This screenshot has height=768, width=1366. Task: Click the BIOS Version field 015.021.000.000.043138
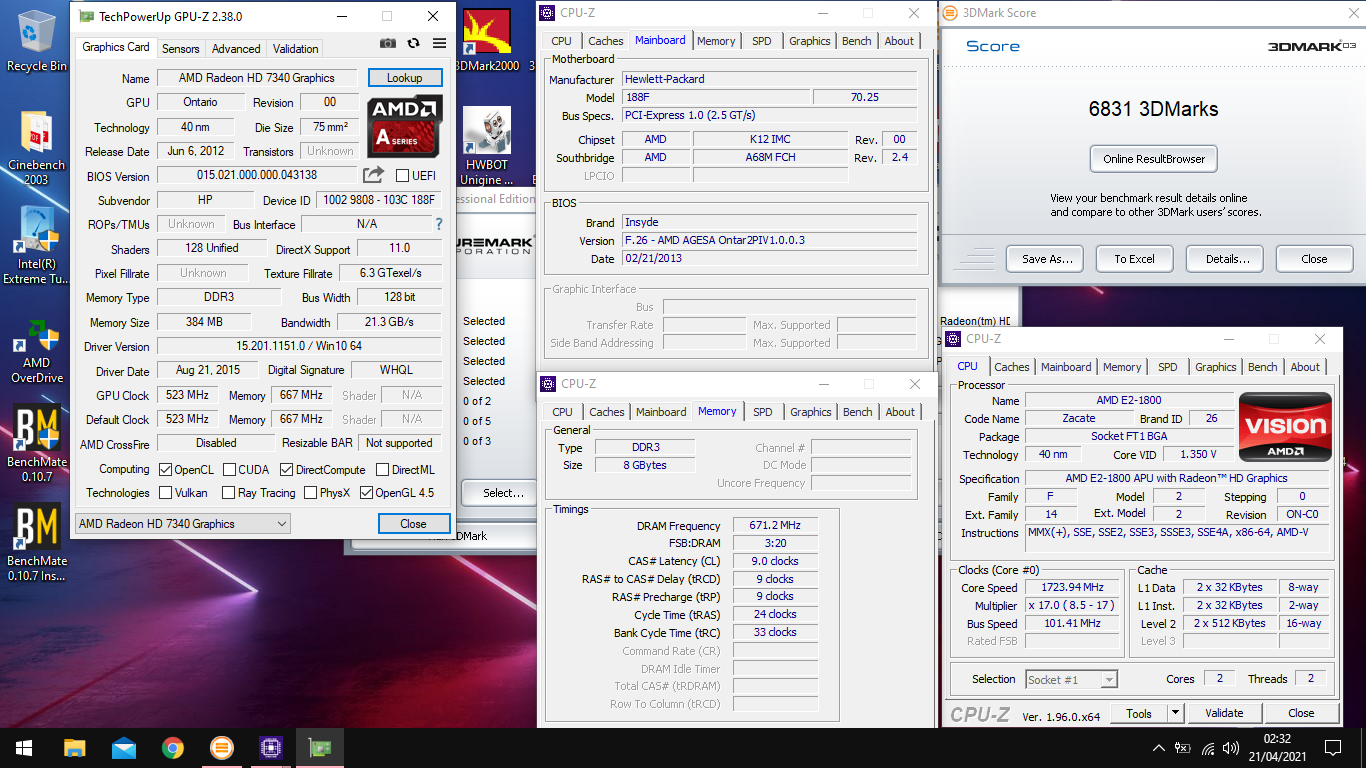pos(257,176)
